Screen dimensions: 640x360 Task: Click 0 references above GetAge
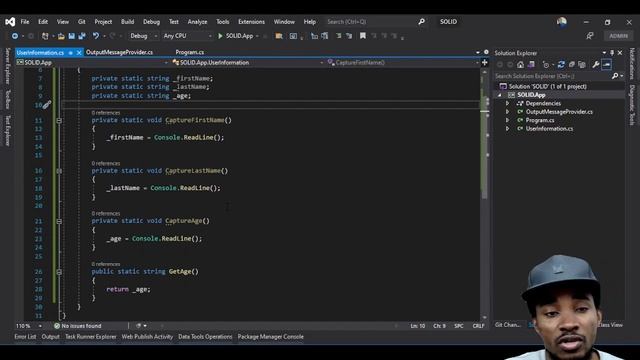pos(106,264)
